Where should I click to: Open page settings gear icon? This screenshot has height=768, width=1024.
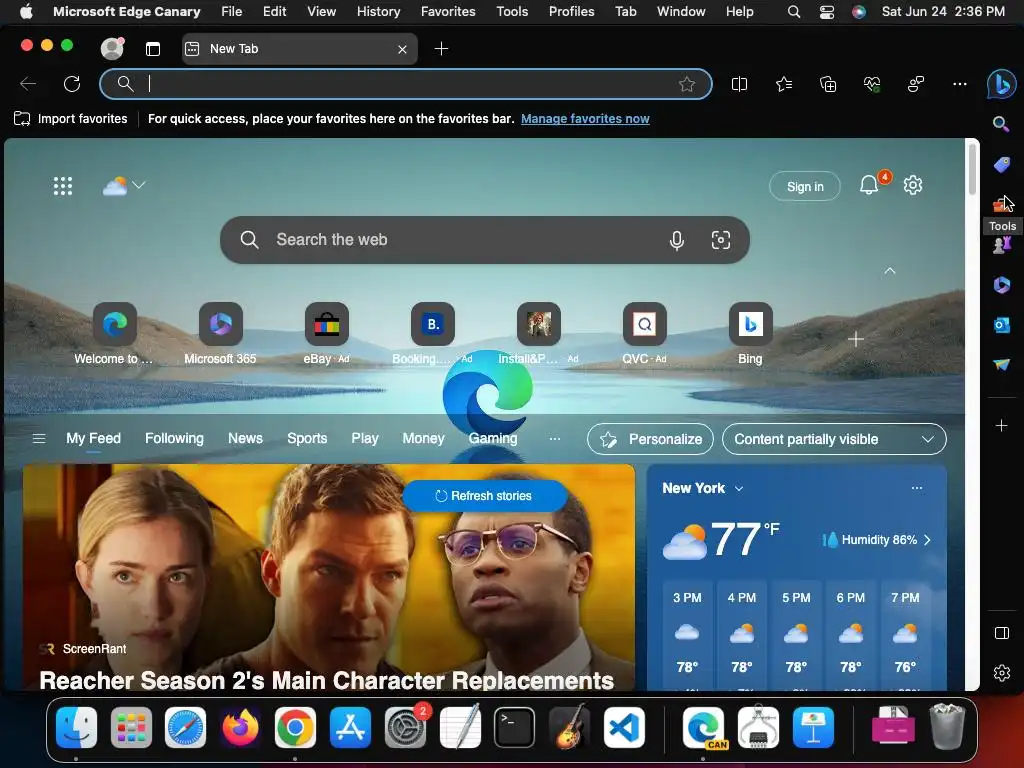tap(913, 185)
